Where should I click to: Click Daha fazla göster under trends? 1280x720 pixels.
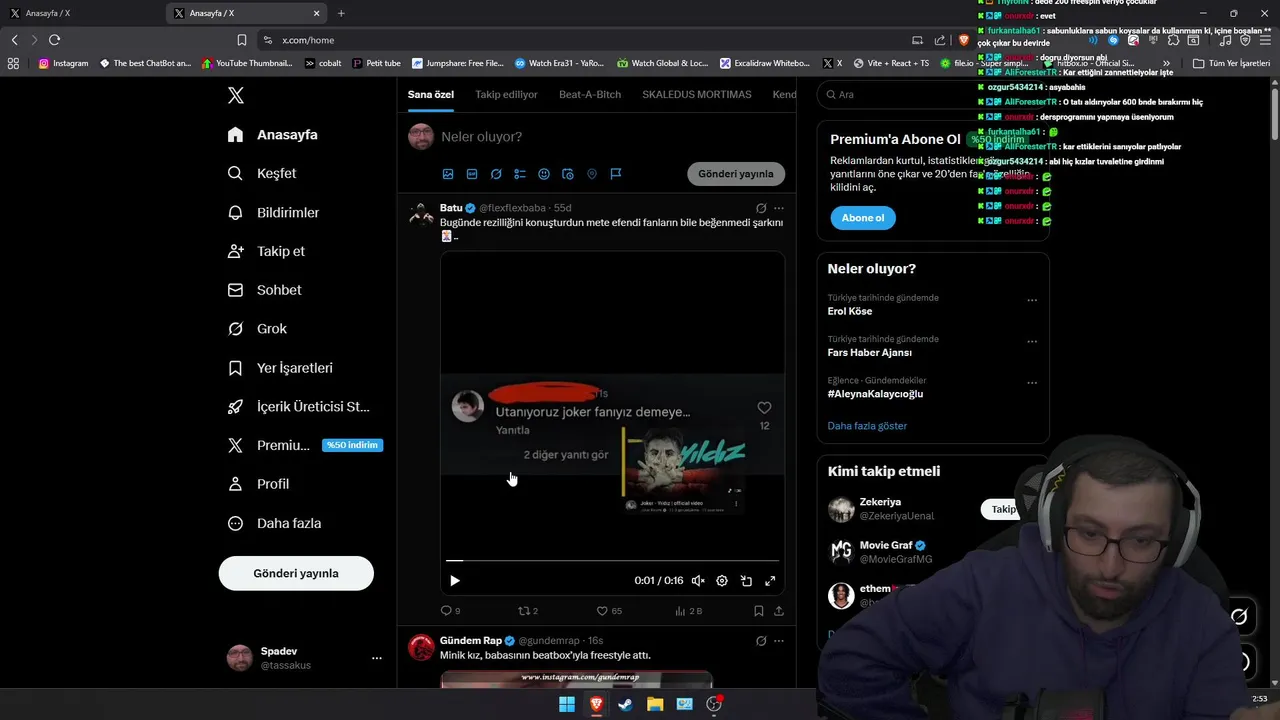click(867, 426)
